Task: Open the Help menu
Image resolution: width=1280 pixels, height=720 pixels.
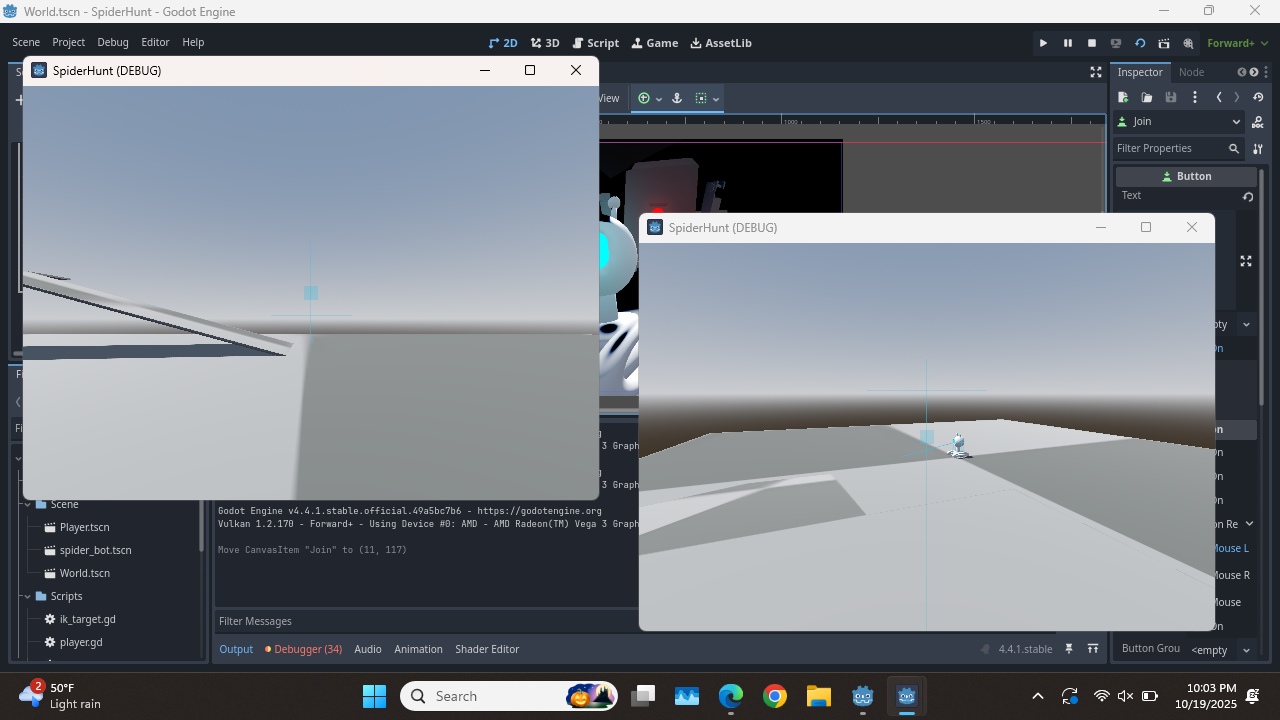Action: tap(193, 42)
